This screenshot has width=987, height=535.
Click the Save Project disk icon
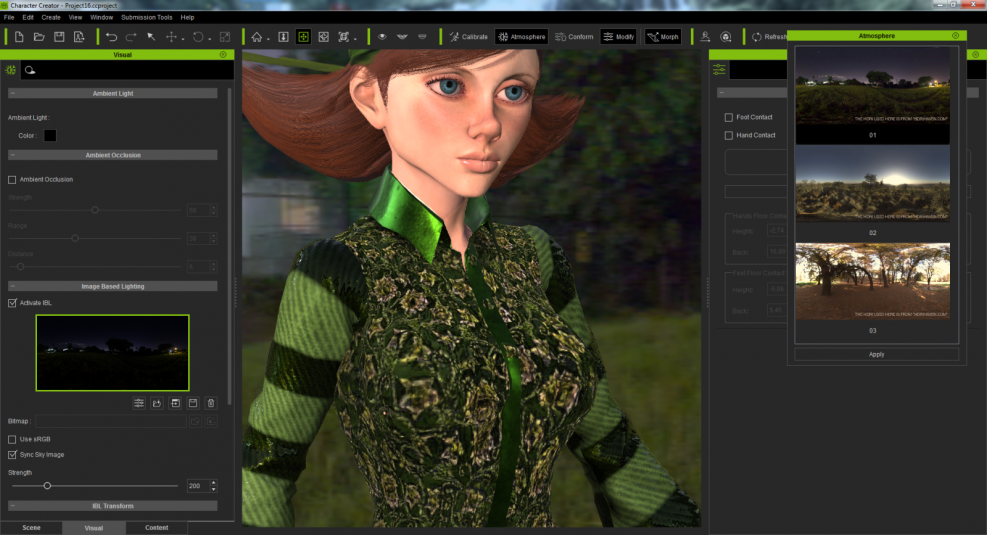pyautogui.click(x=59, y=37)
